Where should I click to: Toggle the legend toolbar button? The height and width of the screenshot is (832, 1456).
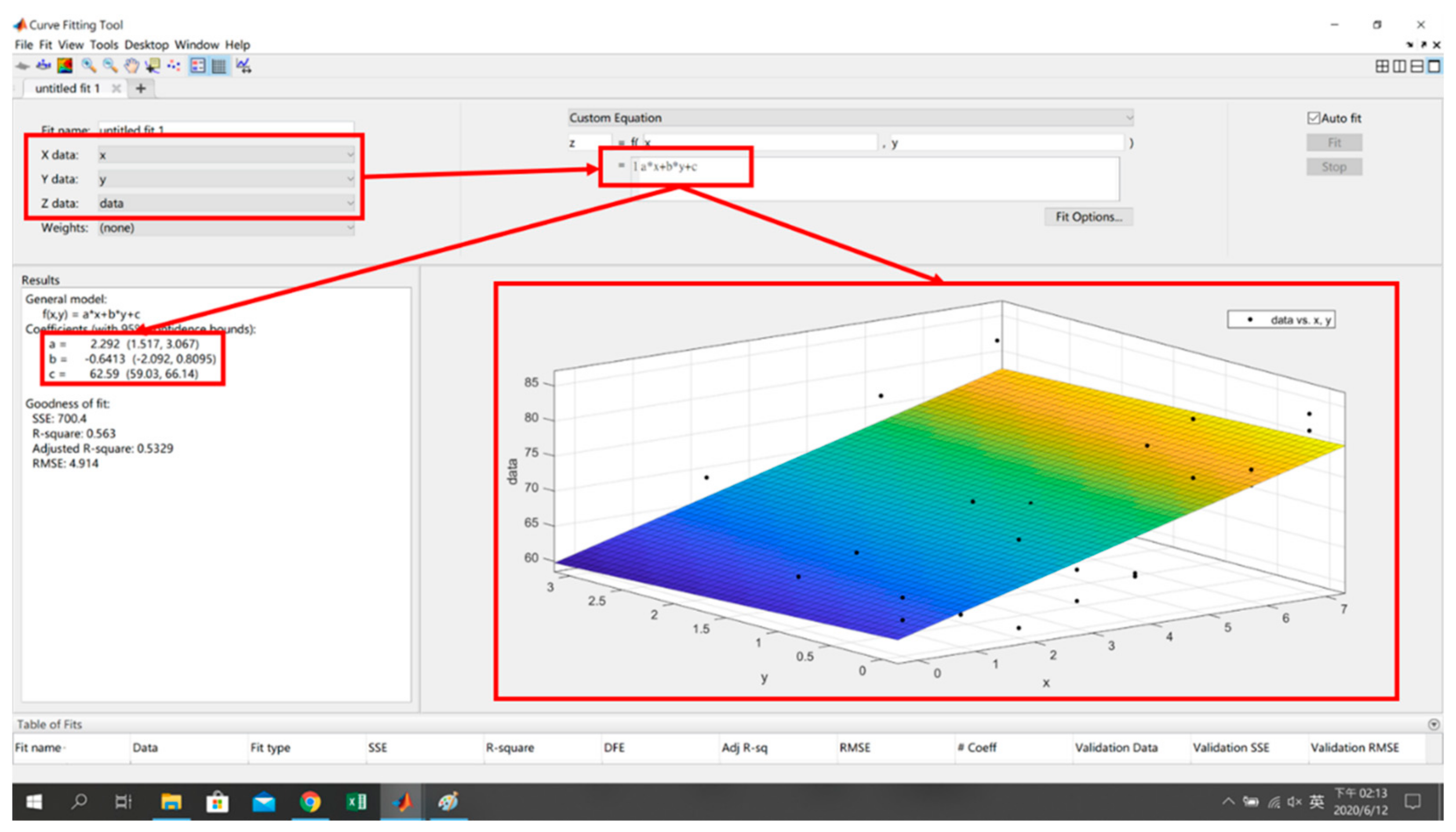click(198, 66)
